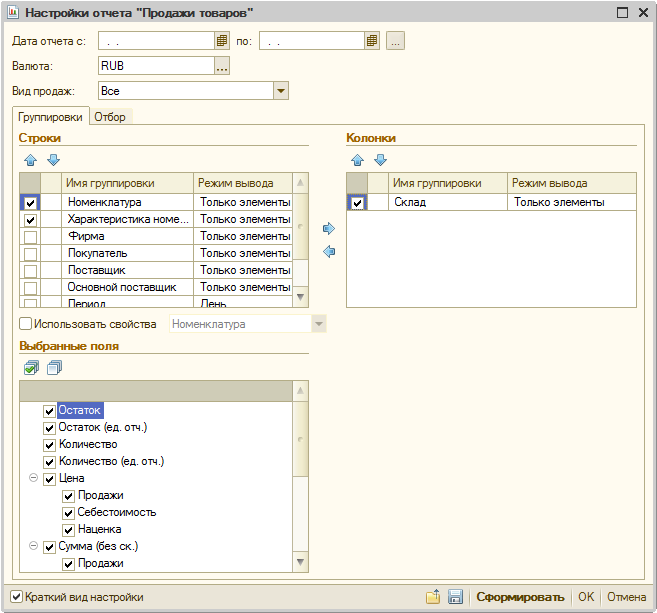
Task: Select the Покупатель grouping row name
Action: (x=98, y=253)
